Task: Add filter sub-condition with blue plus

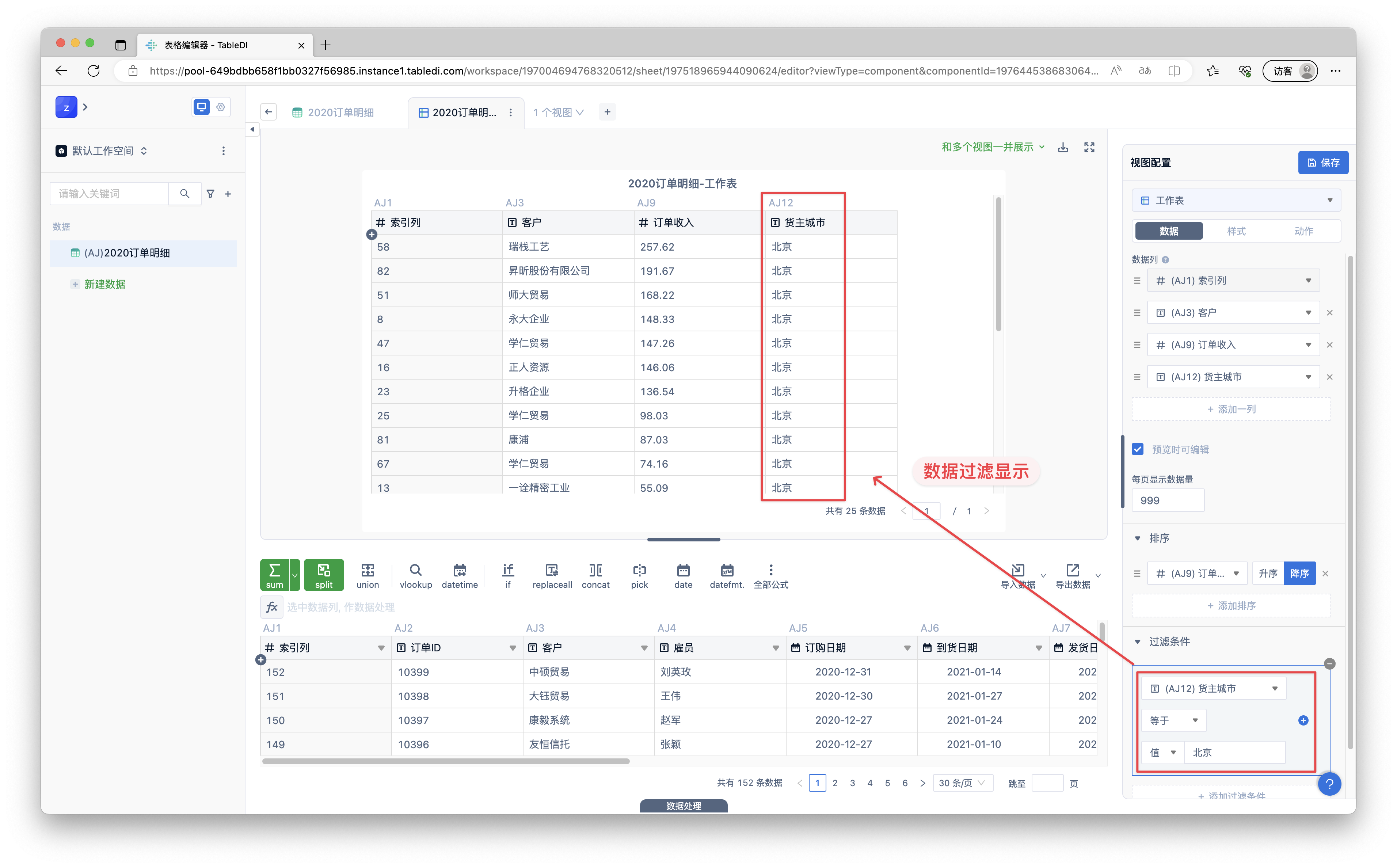Action: (x=1303, y=720)
